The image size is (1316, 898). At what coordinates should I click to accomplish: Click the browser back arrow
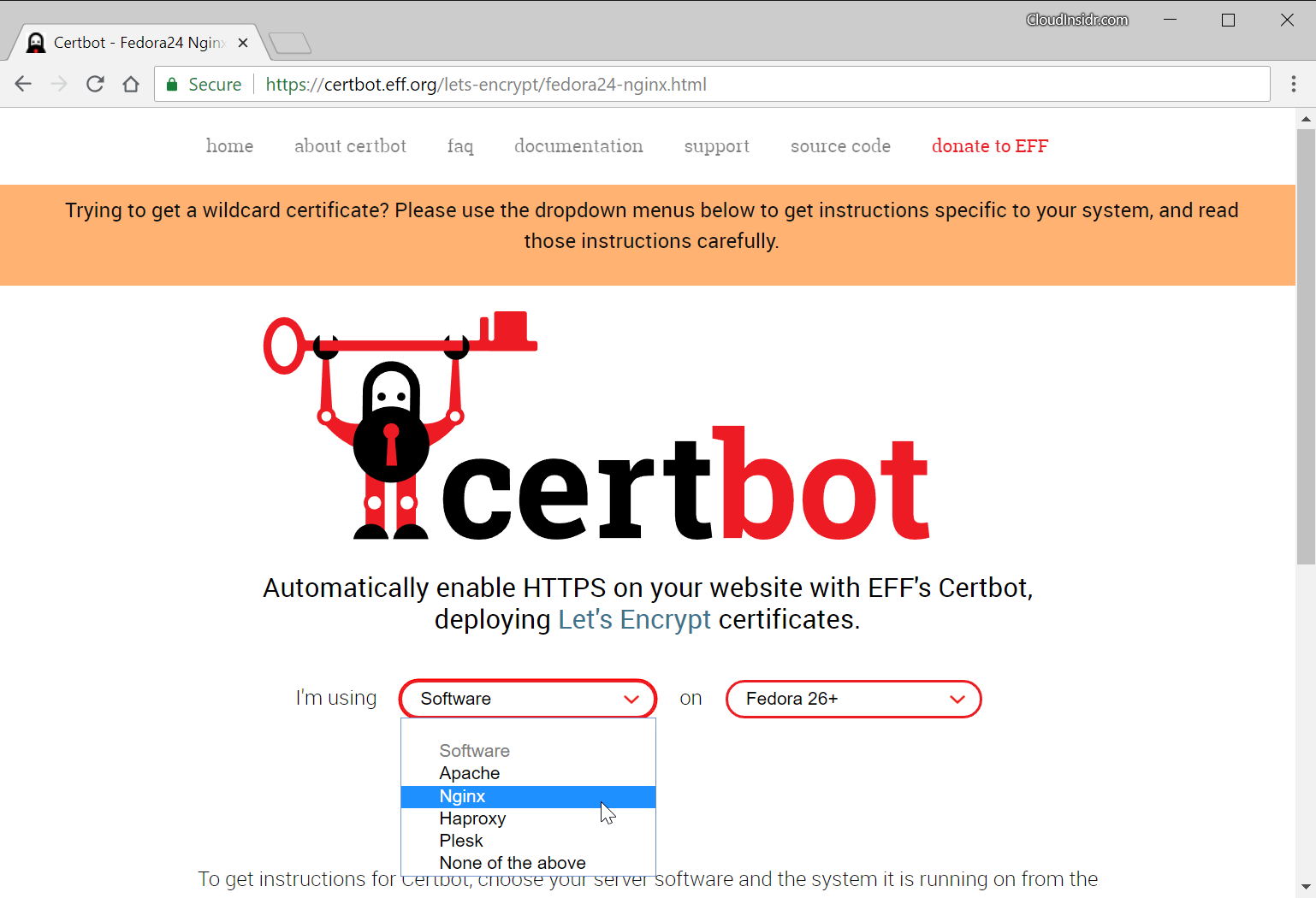click(x=23, y=84)
